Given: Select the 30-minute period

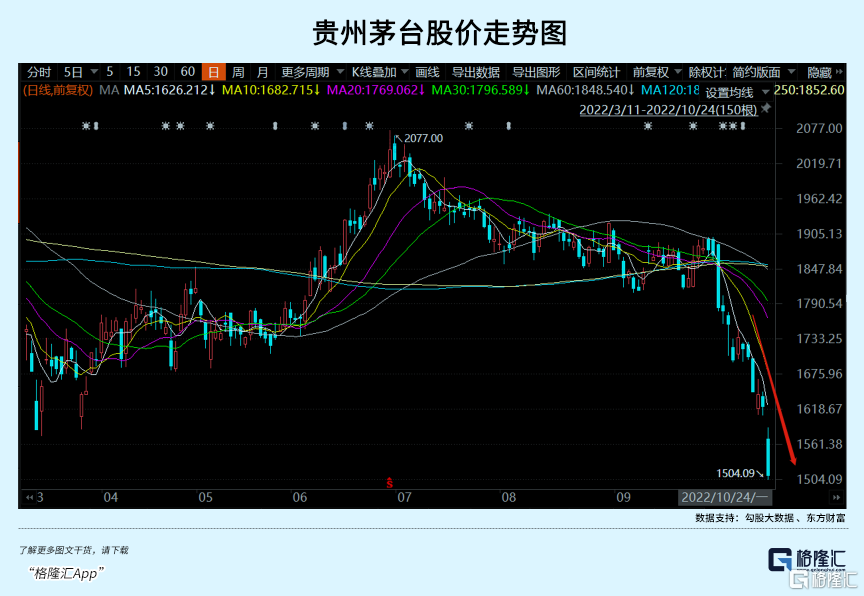Looking at the screenshot, I should [x=160, y=72].
